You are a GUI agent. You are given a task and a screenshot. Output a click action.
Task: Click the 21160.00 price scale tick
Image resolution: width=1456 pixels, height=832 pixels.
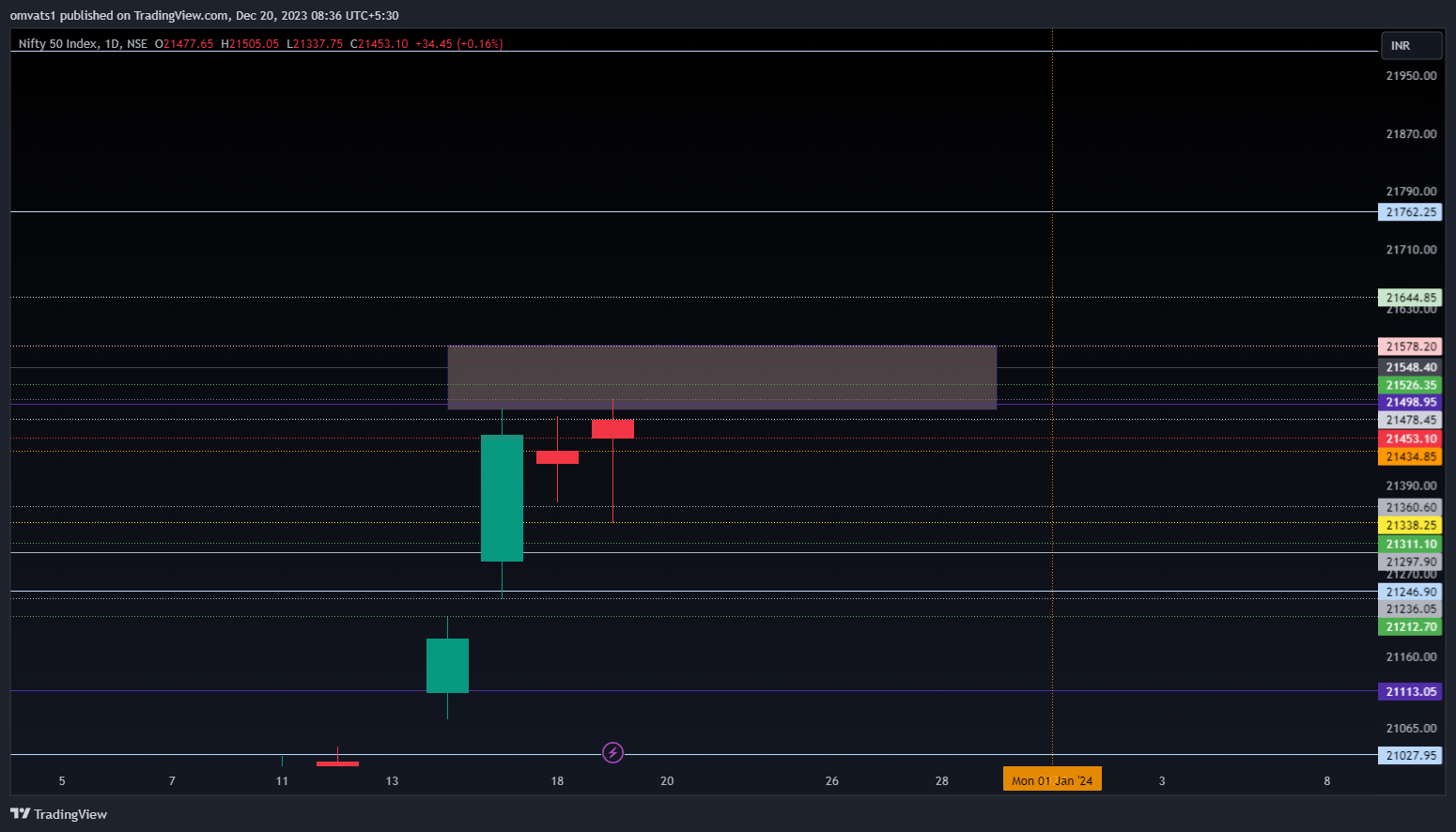coord(1411,656)
